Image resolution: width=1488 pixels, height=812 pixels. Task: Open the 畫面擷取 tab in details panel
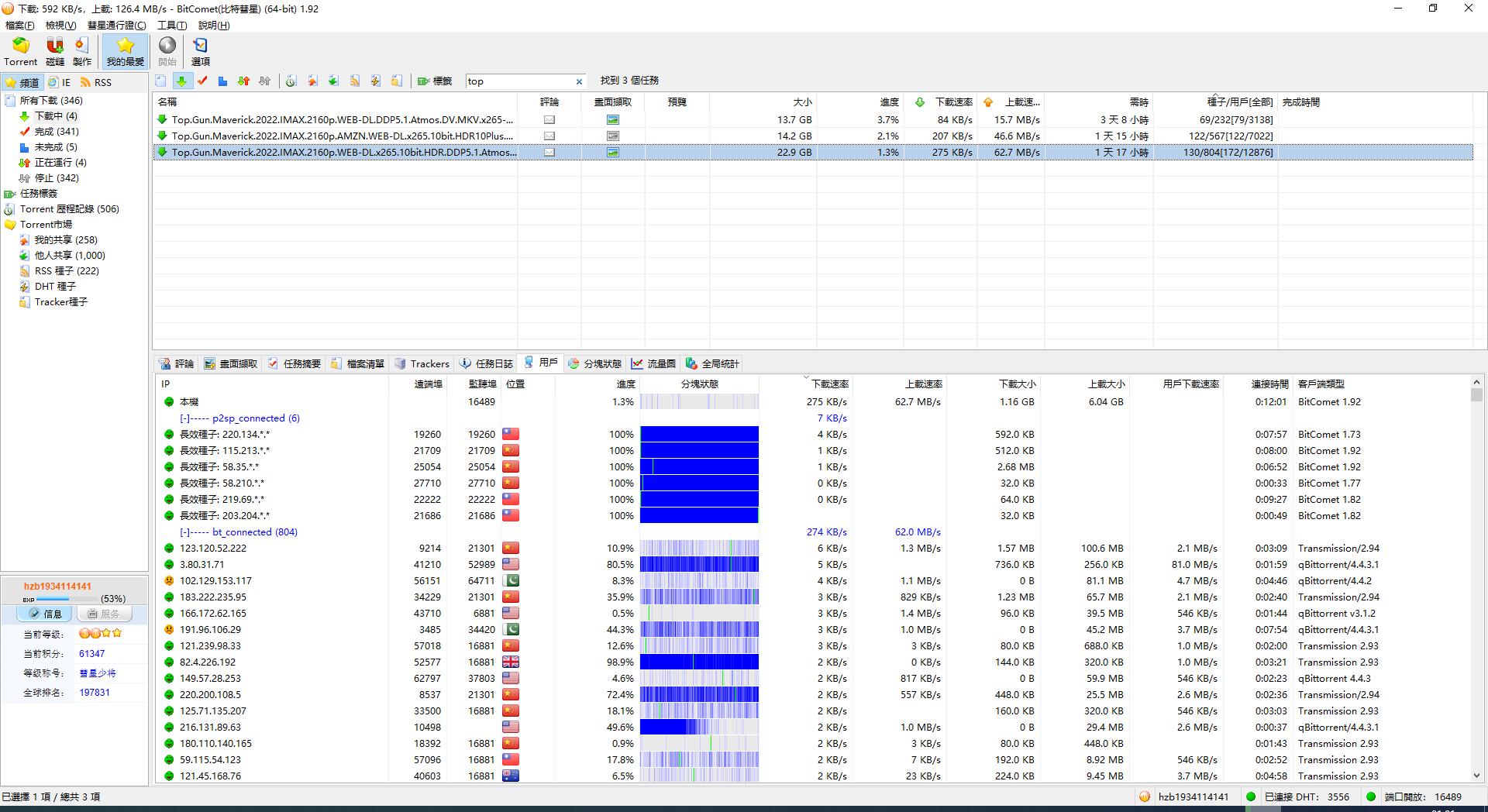point(230,363)
